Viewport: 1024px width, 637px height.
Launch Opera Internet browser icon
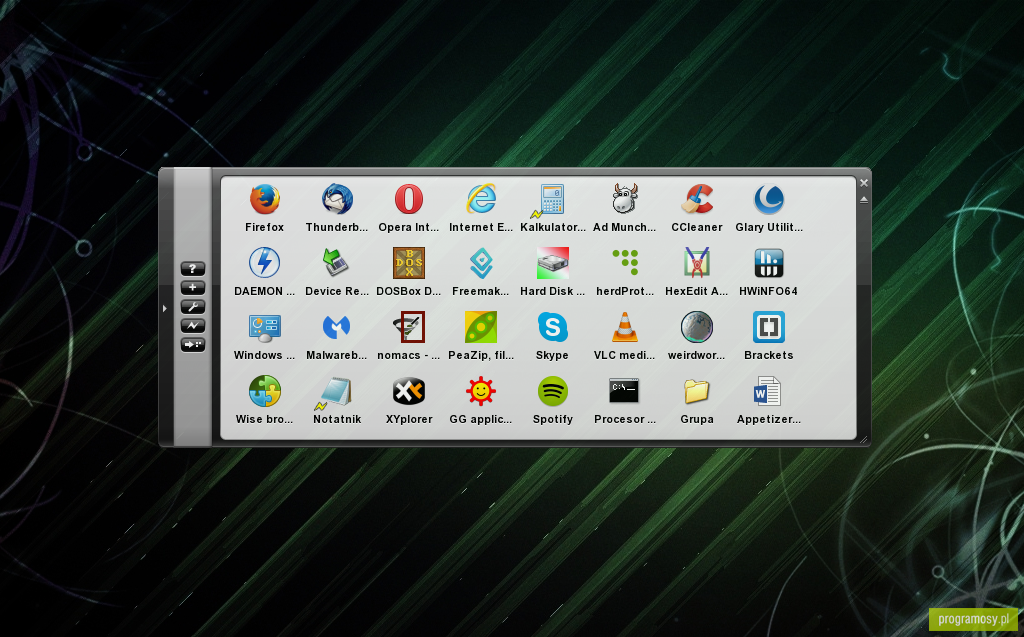(409, 199)
